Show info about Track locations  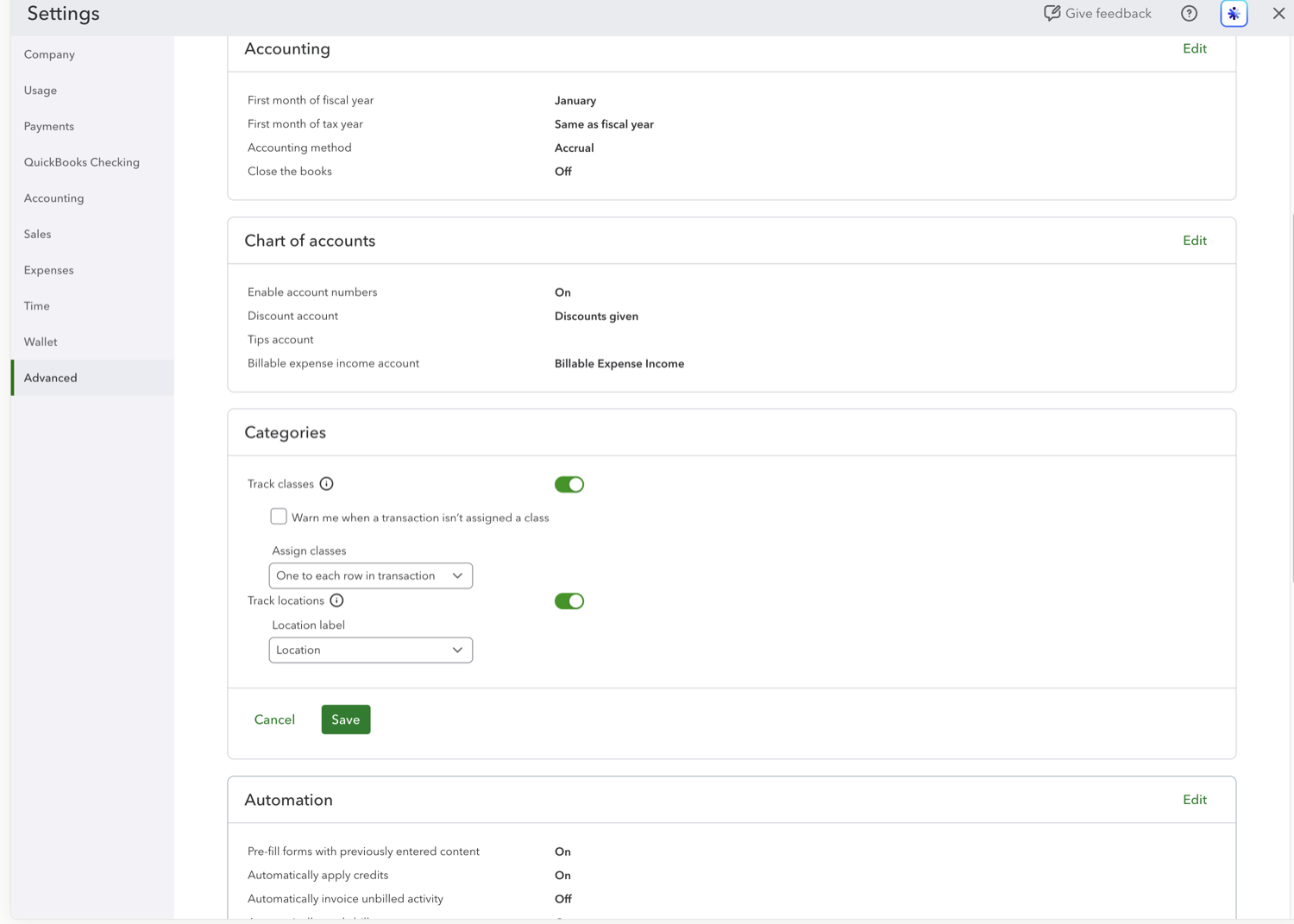(336, 600)
